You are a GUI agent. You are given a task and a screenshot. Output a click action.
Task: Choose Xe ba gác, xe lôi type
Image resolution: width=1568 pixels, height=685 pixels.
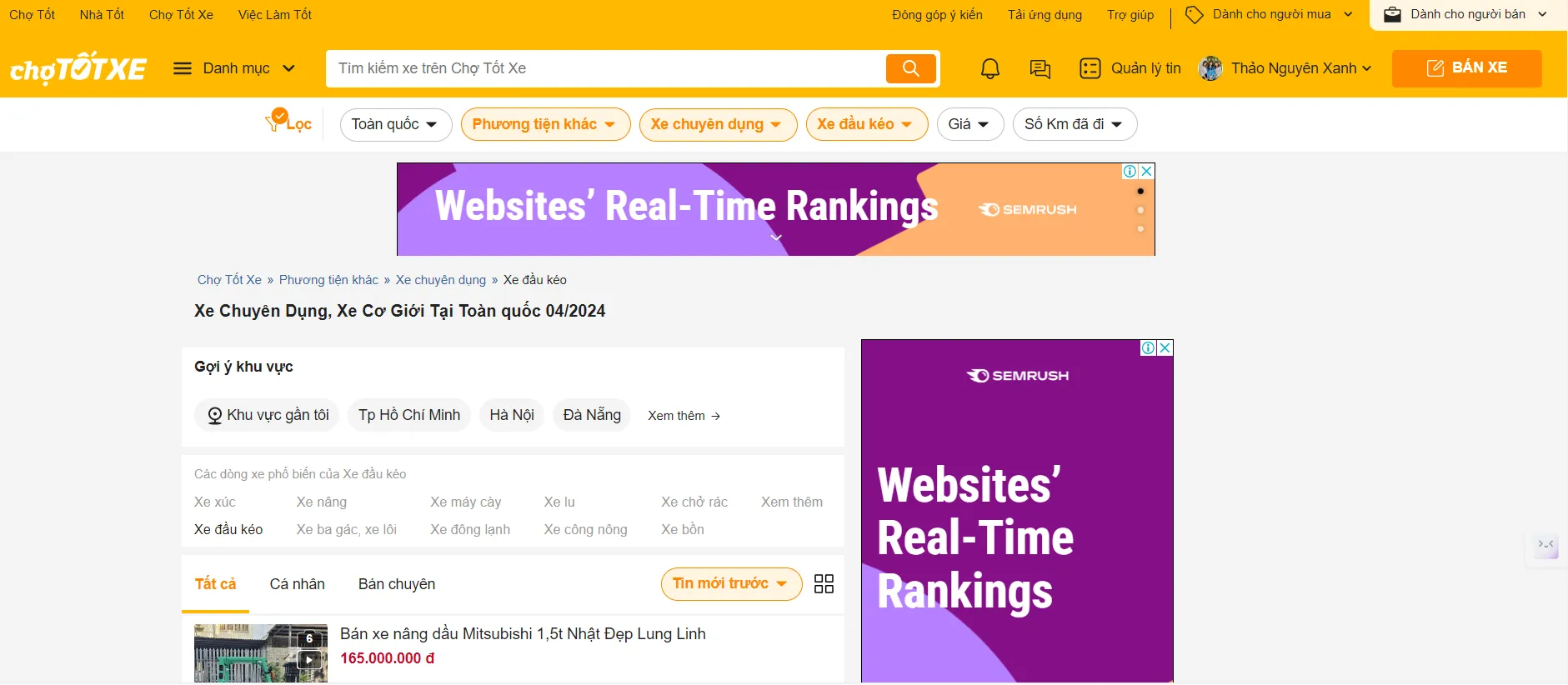click(x=347, y=529)
